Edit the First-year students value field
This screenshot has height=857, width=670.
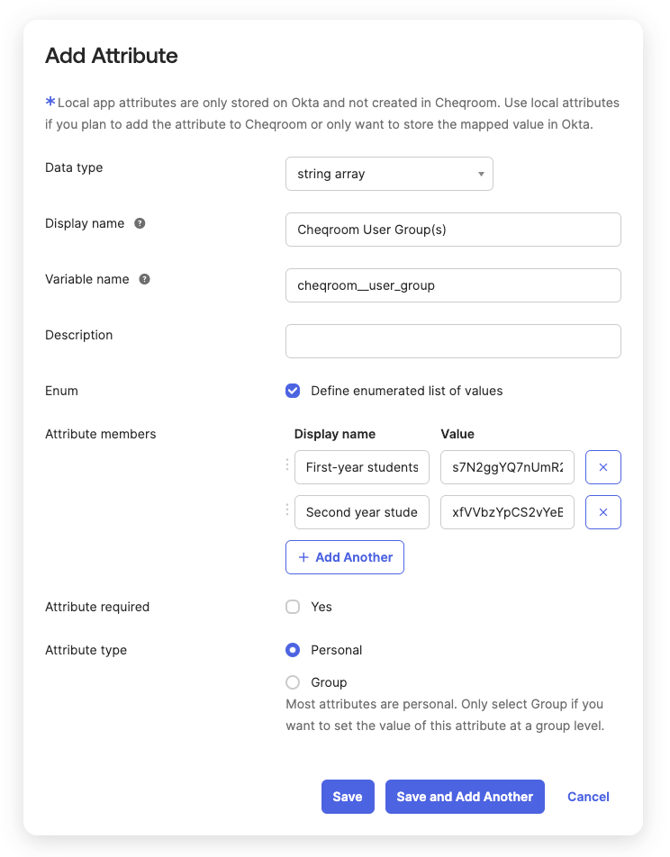point(507,467)
